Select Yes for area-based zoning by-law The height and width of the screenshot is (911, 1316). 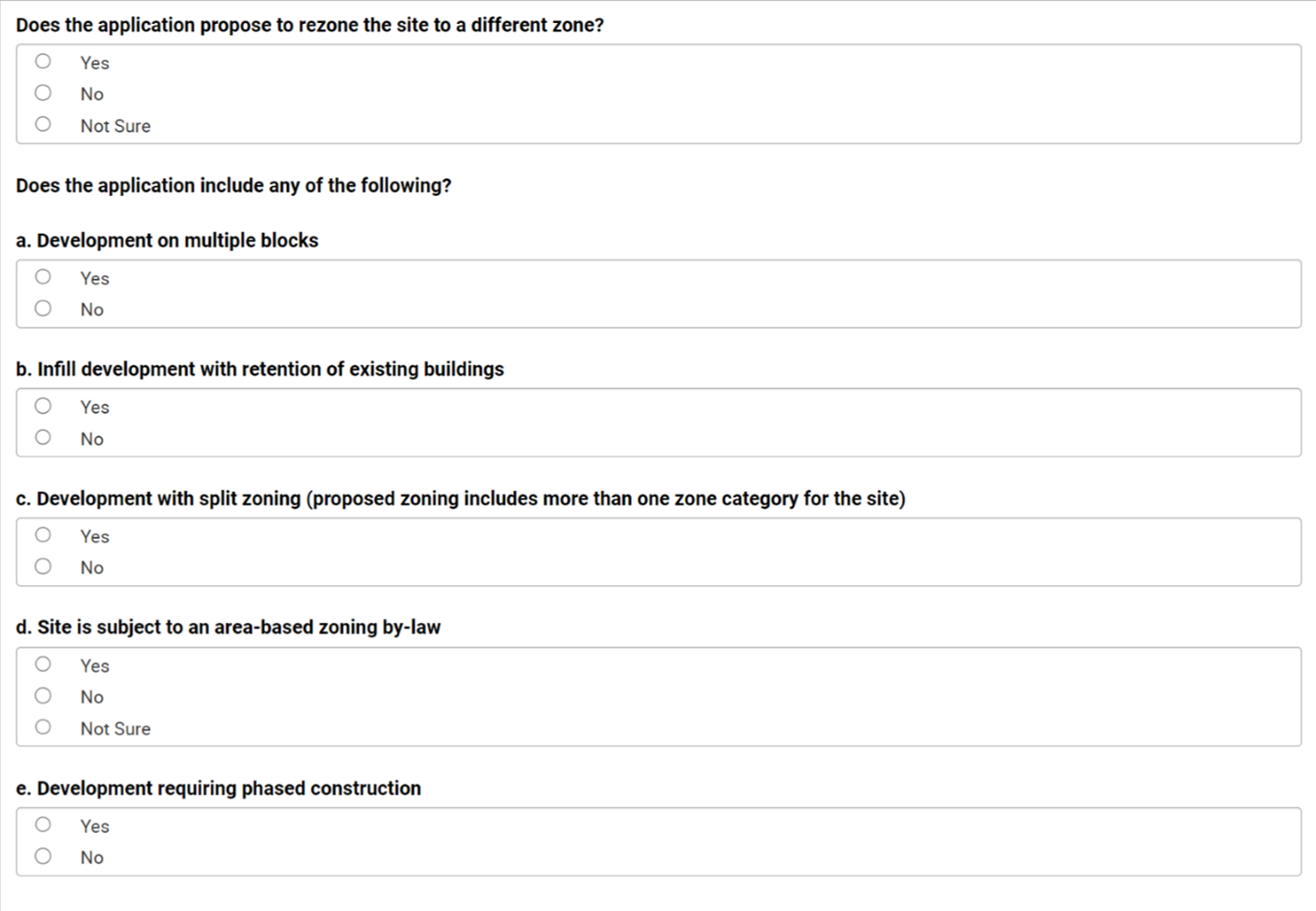[43, 664]
